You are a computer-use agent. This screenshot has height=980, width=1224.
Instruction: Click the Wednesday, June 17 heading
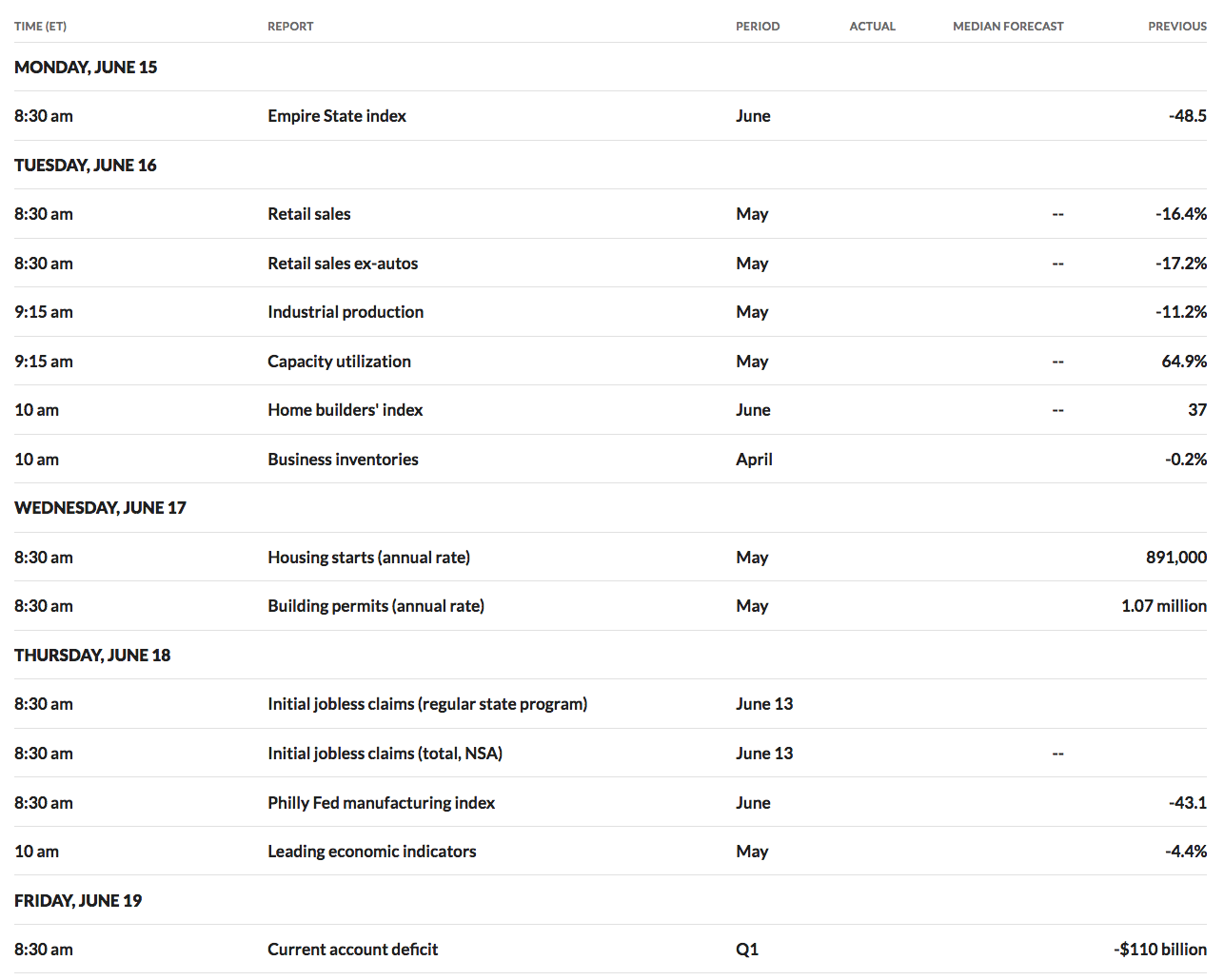100,508
